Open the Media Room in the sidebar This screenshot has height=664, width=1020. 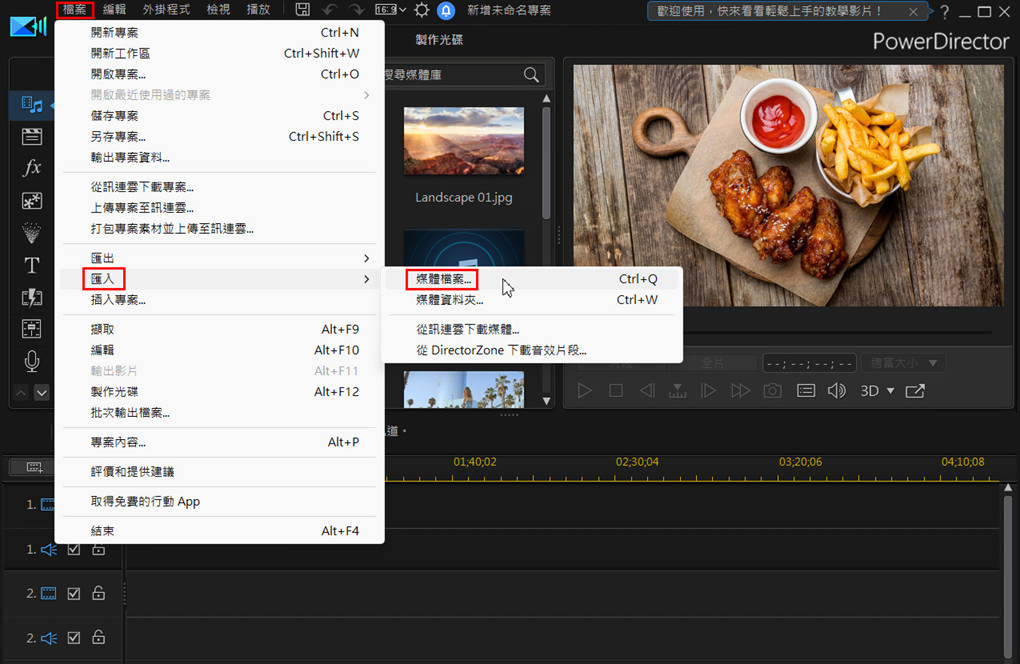32,105
